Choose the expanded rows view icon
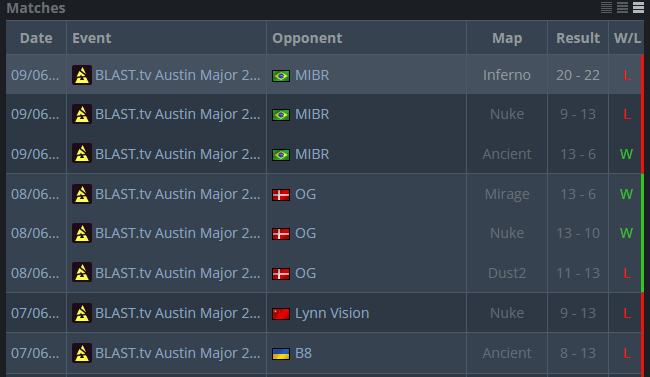Image resolution: width=650 pixels, height=377 pixels. pos(638,7)
